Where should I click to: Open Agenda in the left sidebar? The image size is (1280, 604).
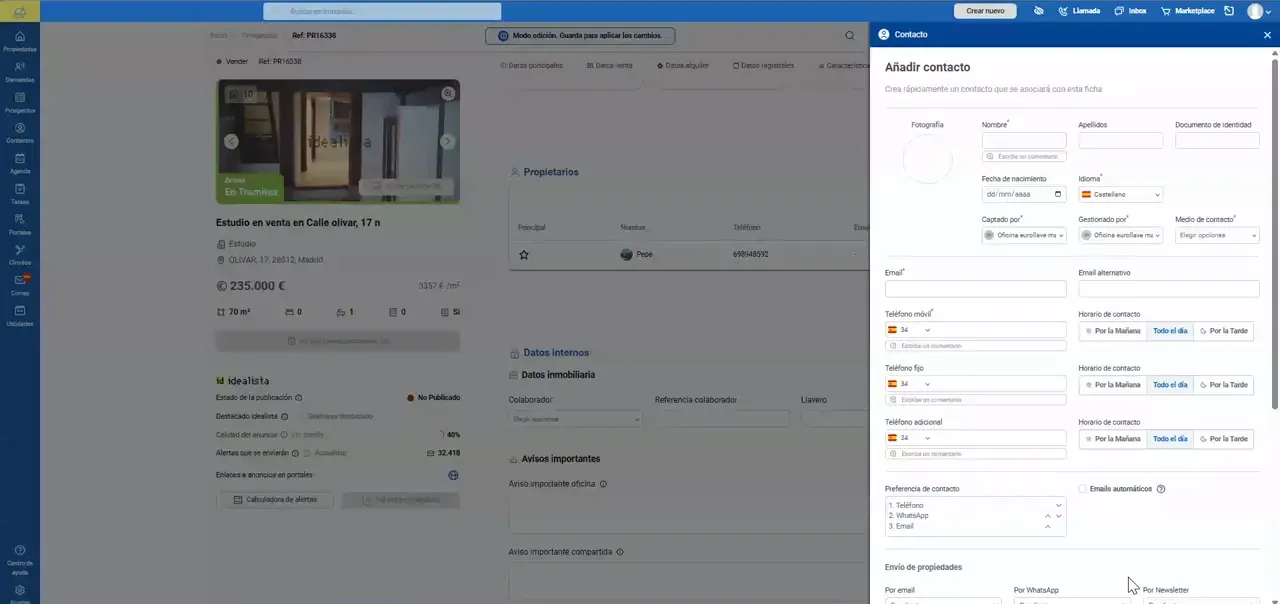tap(19, 163)
